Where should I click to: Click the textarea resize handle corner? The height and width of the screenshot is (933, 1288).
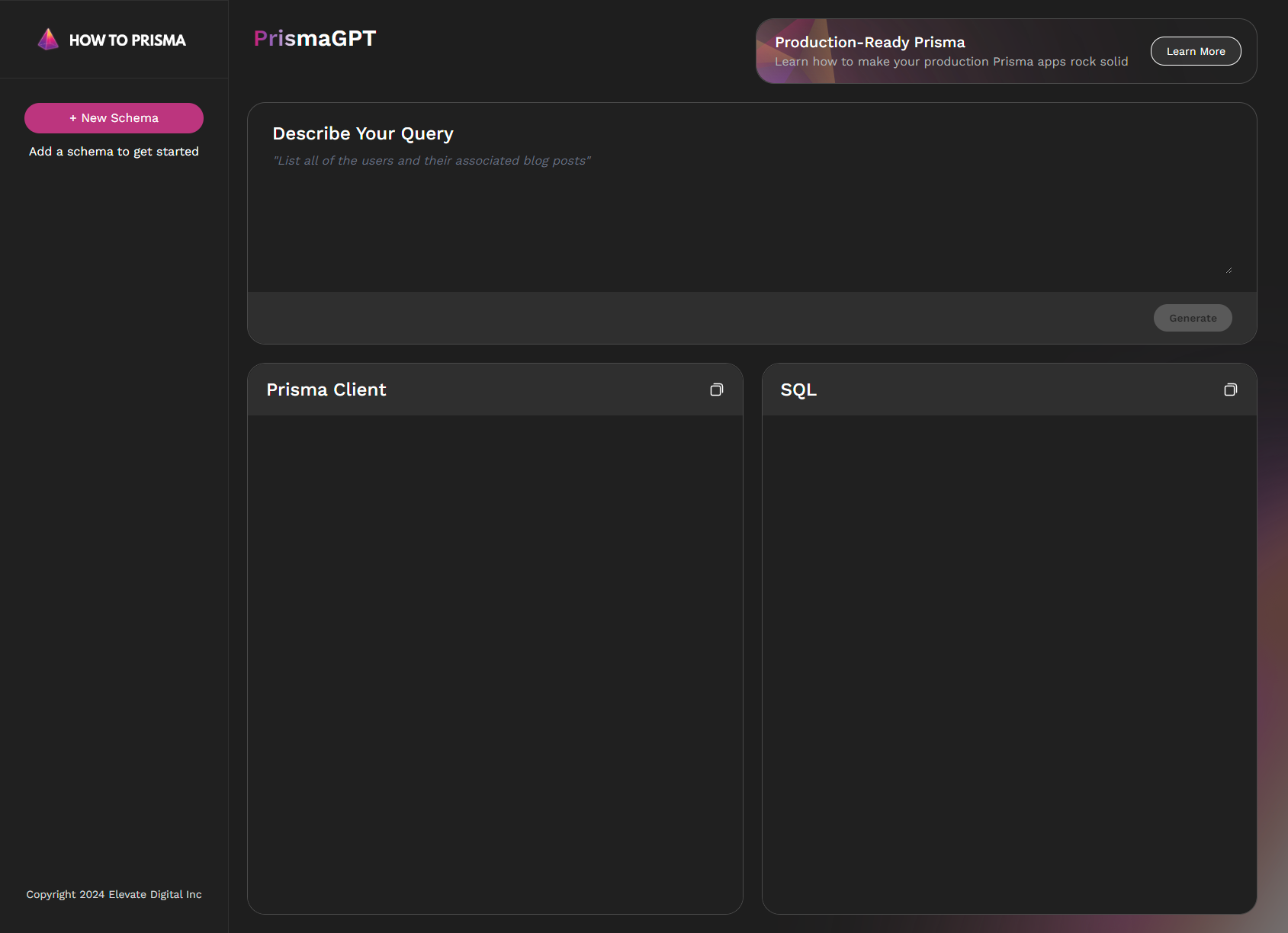pos(1229,269)
